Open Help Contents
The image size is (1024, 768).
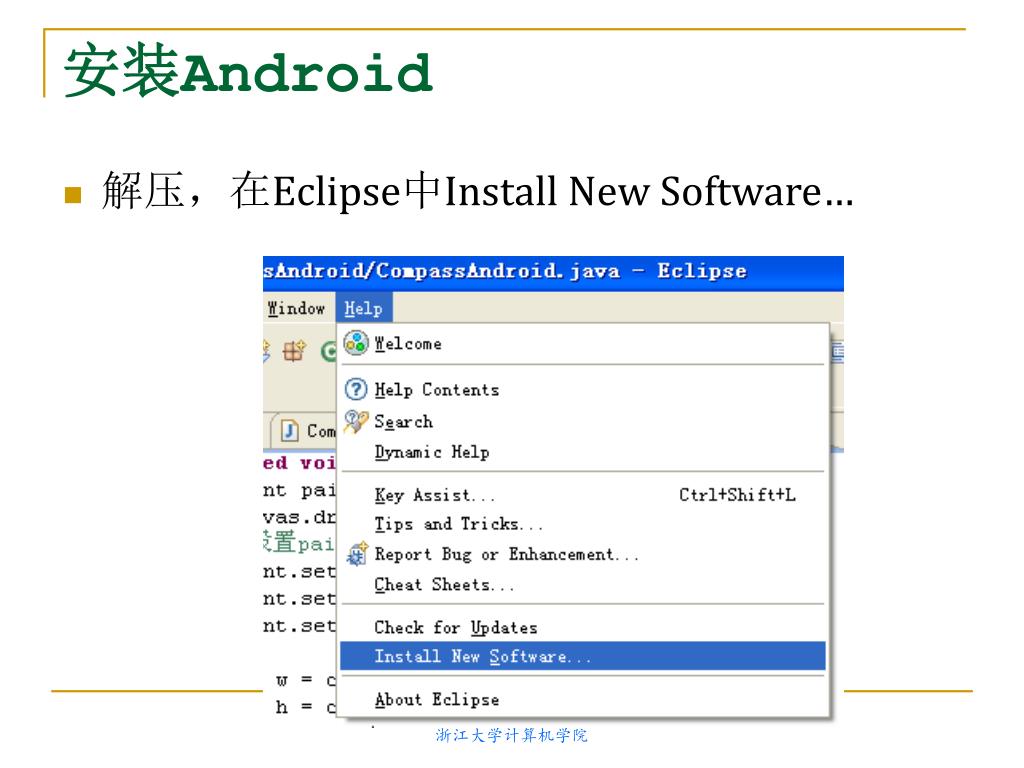[x=583, y=390]
